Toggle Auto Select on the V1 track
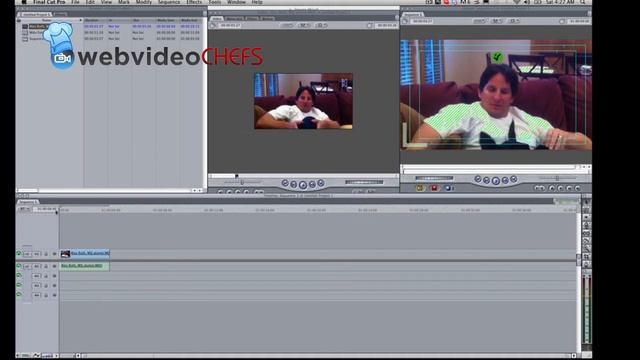640x360 pixels. (54, 254)
